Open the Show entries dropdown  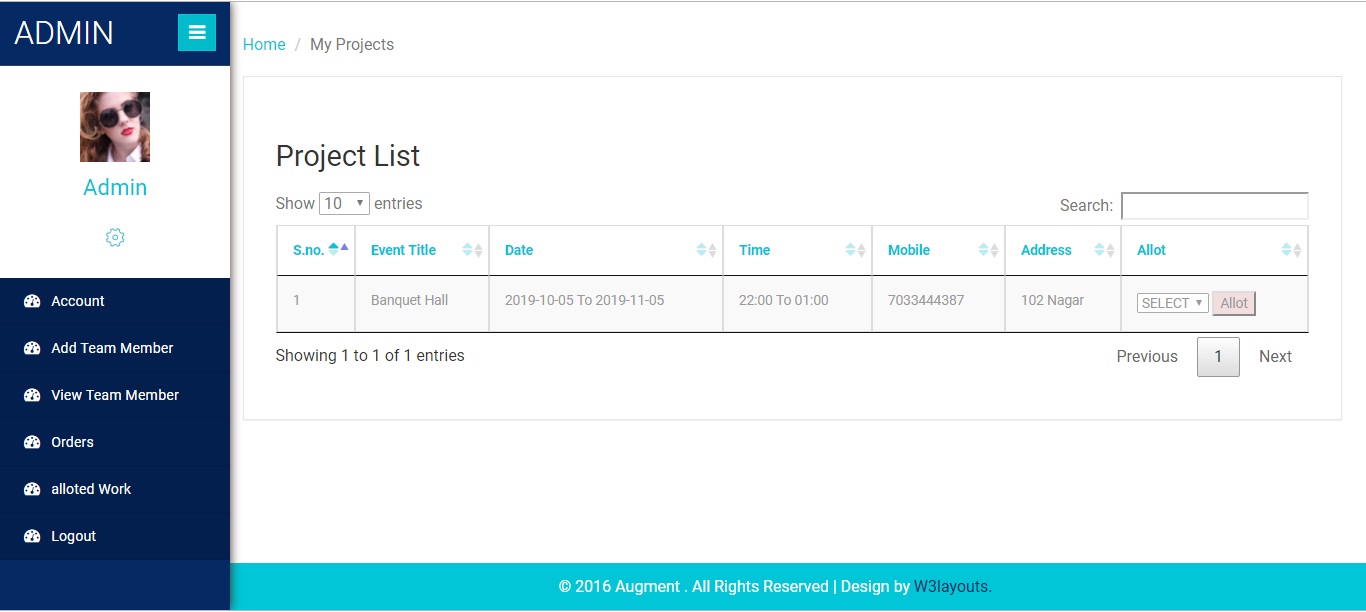click(x=344, y=203)
